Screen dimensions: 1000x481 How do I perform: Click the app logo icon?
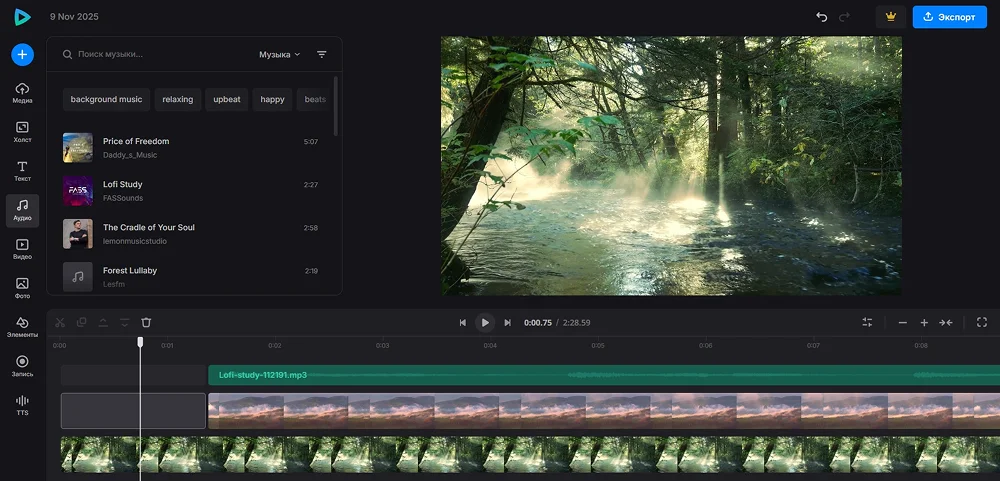point(22,17)
